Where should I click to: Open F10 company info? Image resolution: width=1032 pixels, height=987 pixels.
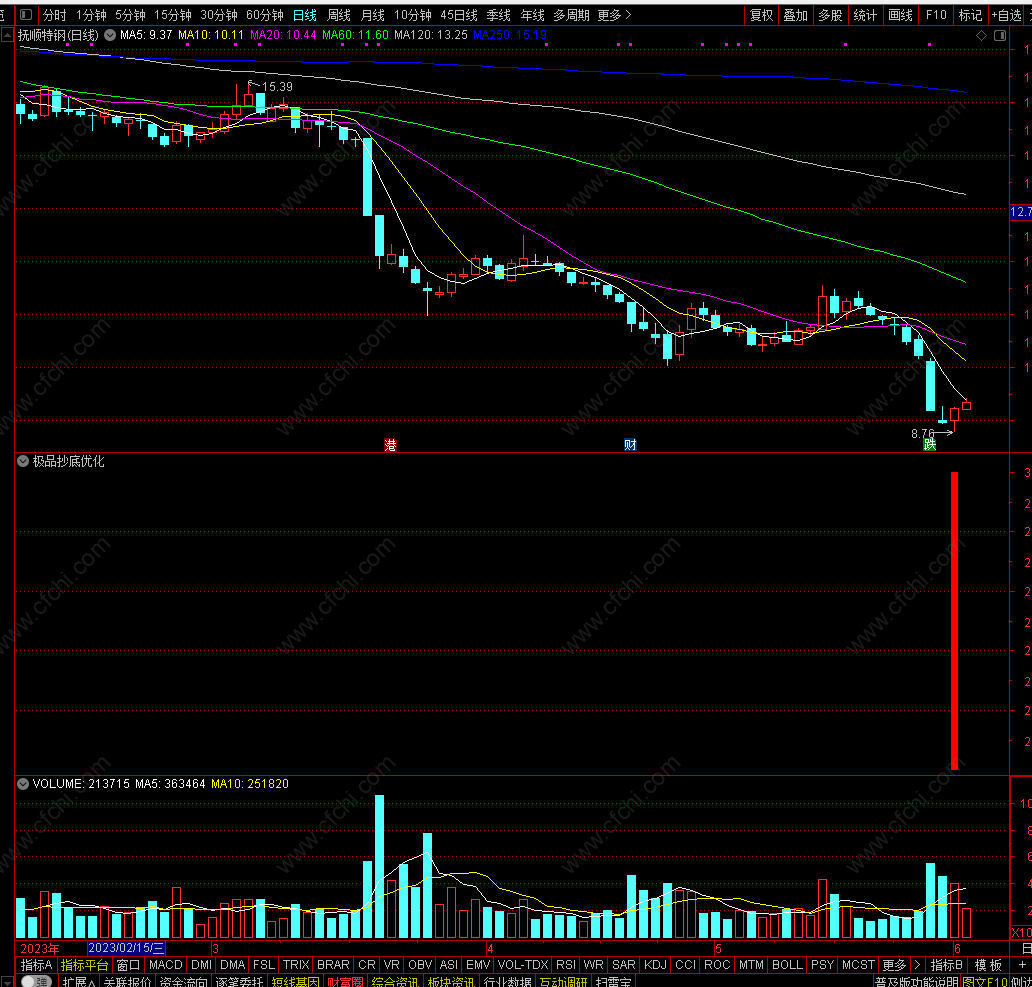point(936,14)
